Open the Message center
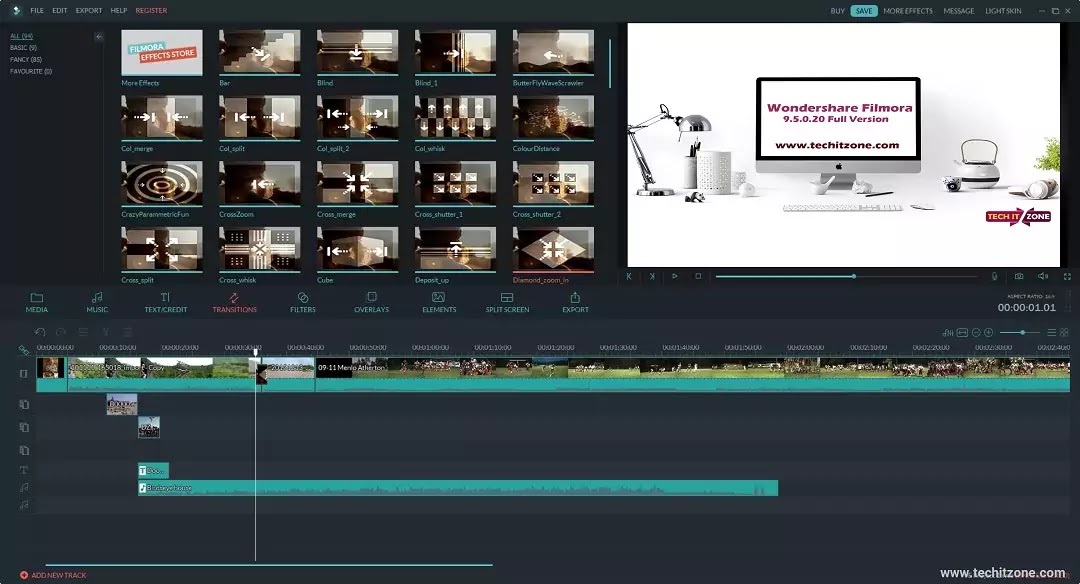The image size is (1080, 584). point(959,11)
